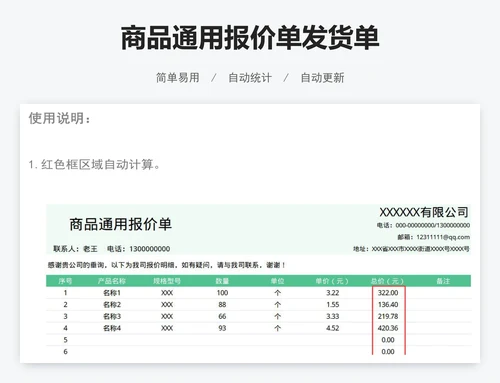Select the 自动统计 subtitle text
Viewport: 500px width, 383px height.
pyautogui.click(x=250, y=78)
